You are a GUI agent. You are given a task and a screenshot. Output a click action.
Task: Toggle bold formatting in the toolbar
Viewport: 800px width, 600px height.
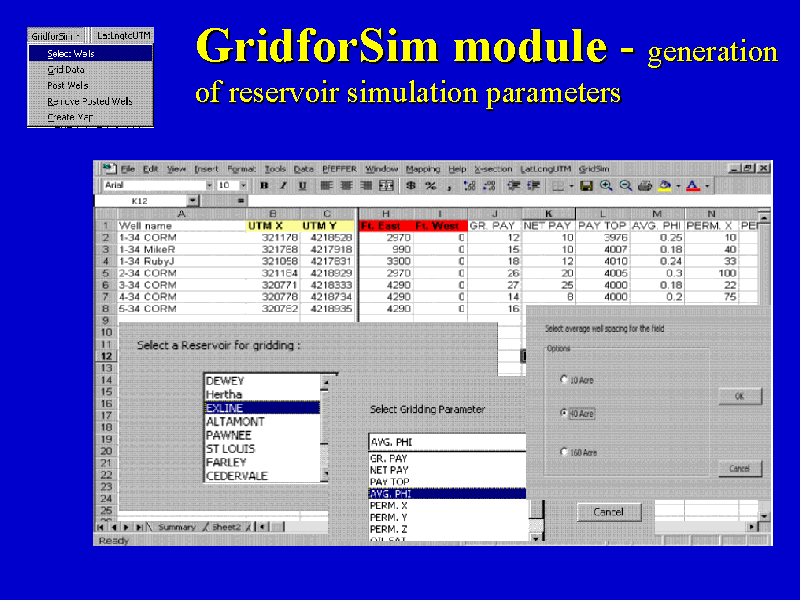[x=264, y=186]
